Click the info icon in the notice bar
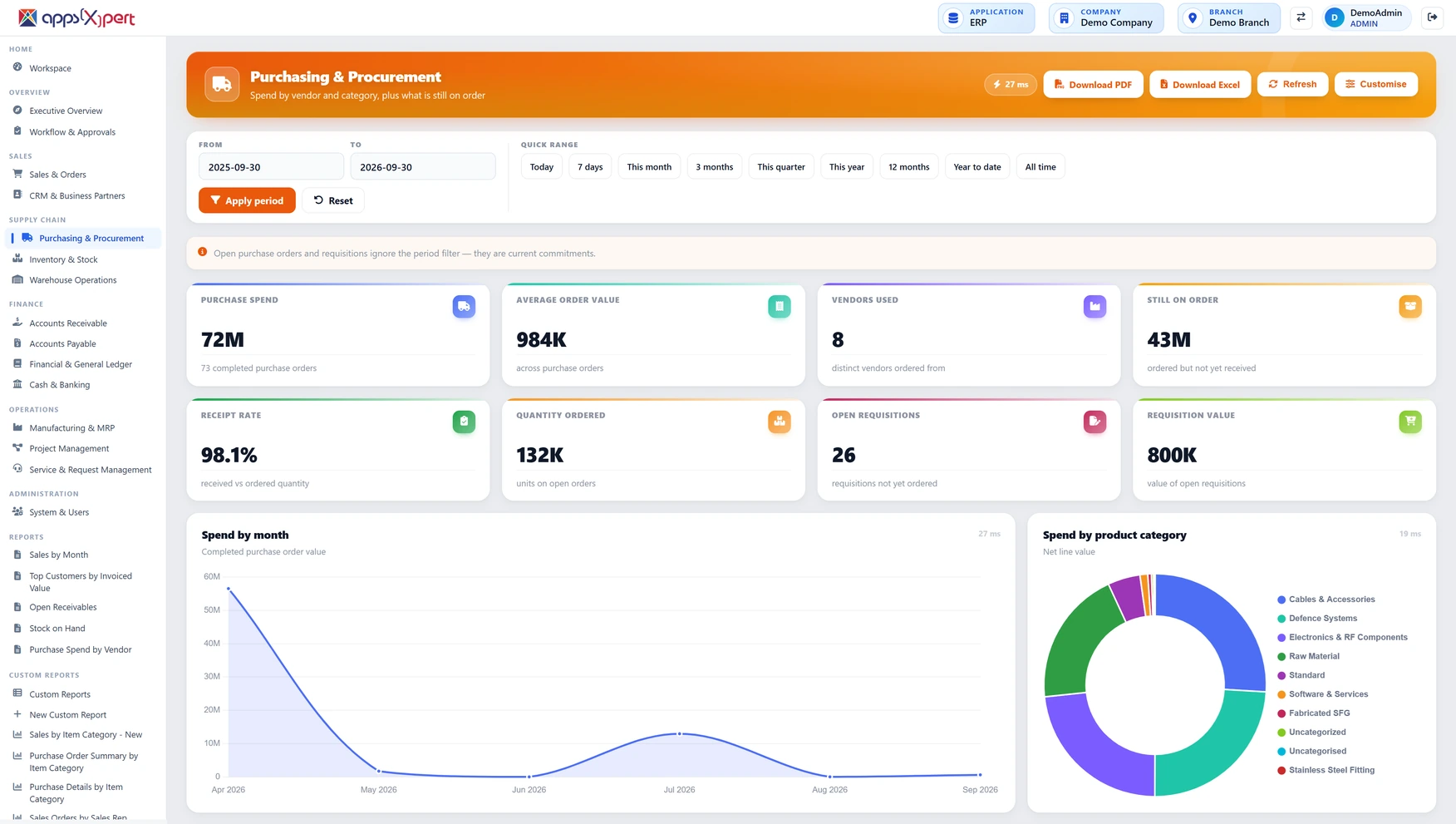Image resolution: width=1456 pixels, height=824 pixels. [202, 252]
